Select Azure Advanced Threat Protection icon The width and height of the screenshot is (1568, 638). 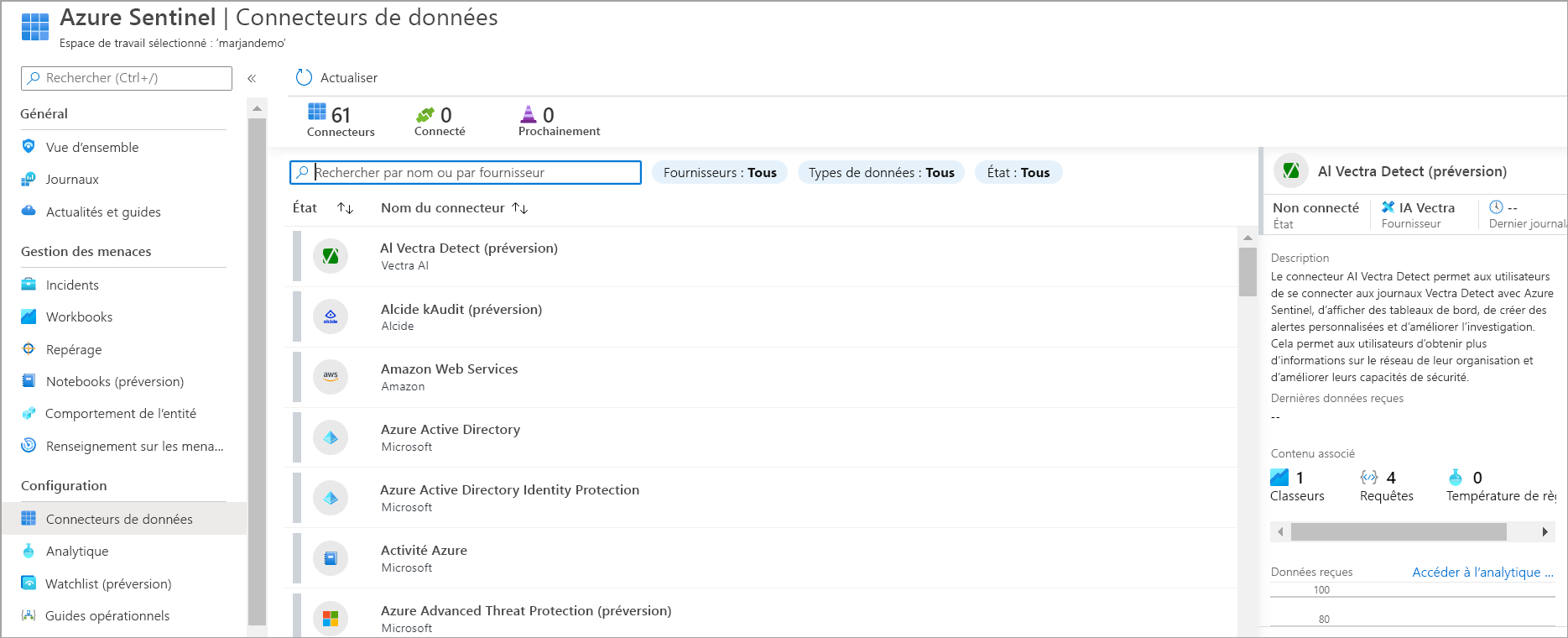[331, 619]
